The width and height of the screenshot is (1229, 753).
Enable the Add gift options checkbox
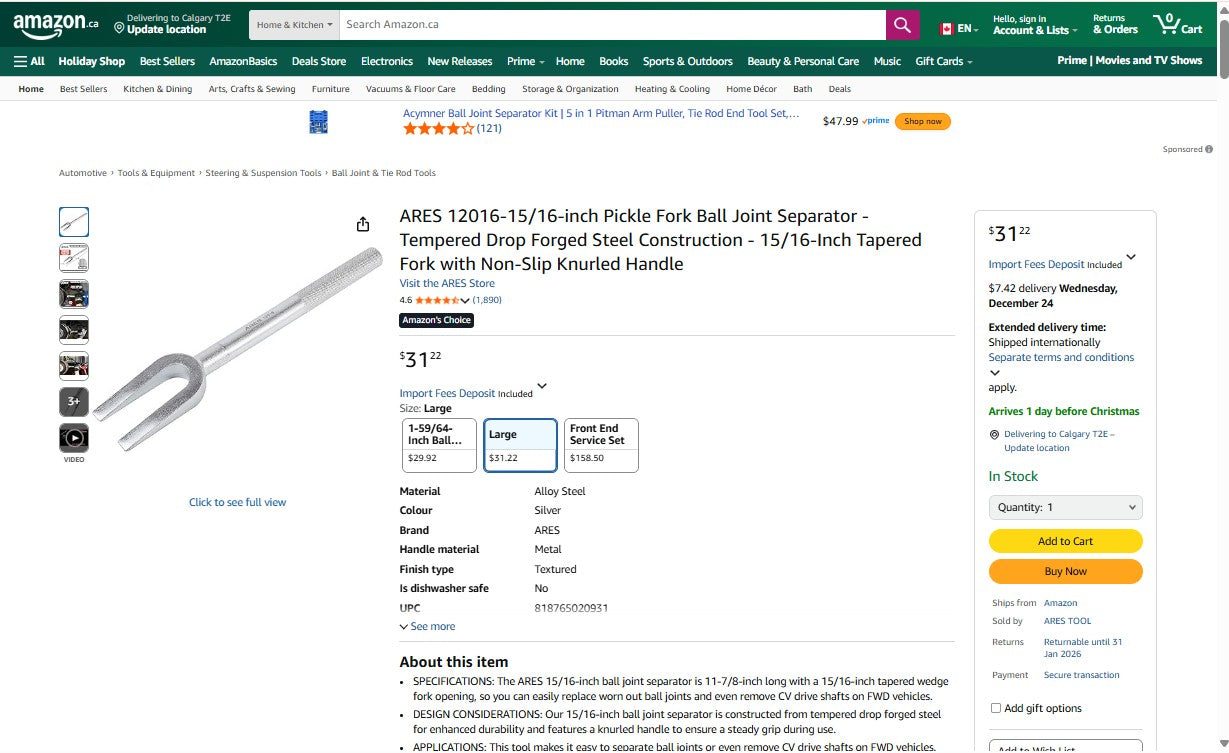click(x=996, y=708)
